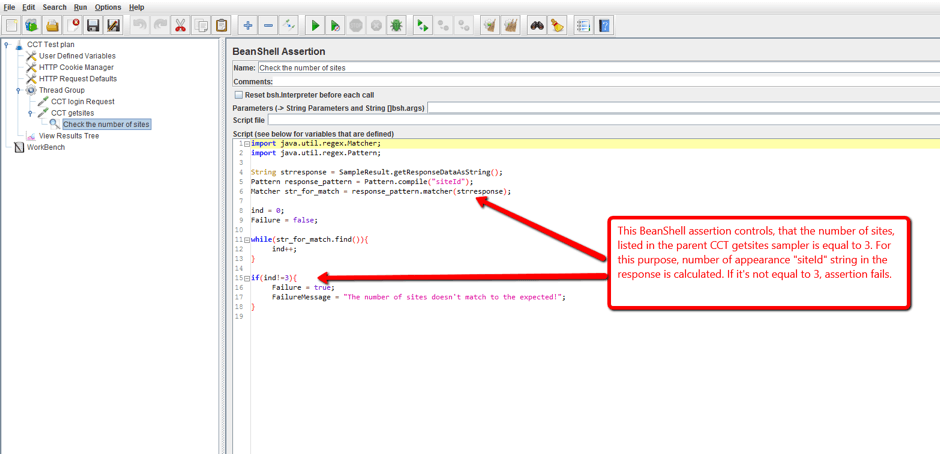Click the Stop test icon
Screen dimensions: 940x454
pos(355,26)
